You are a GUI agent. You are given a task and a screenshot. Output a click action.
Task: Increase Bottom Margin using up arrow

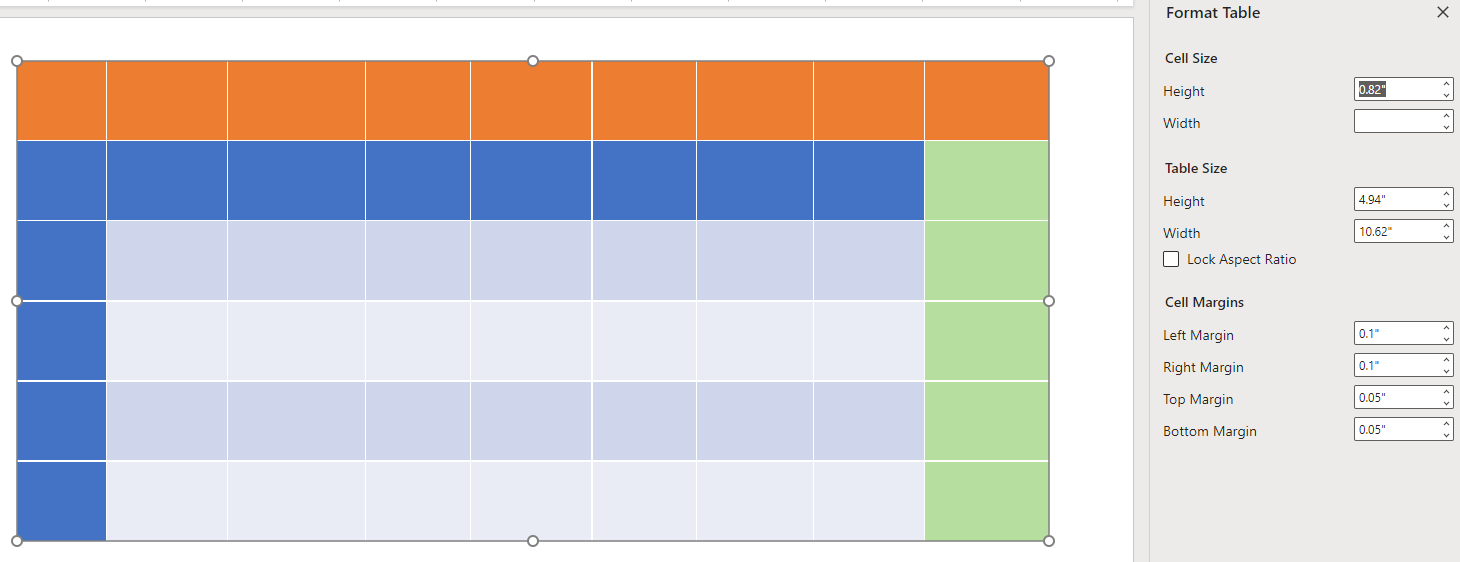point(1447,425)
